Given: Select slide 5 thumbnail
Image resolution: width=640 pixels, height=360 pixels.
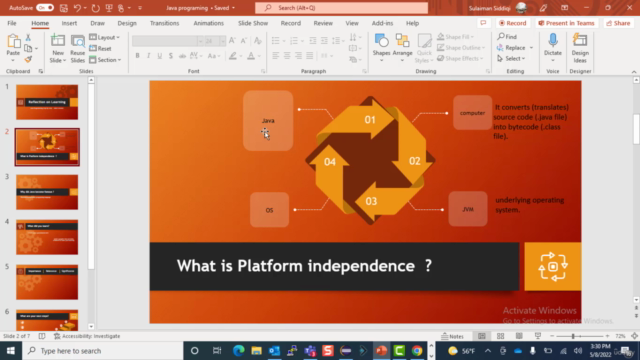Looking at the screenshot, I should click(47, 282).
